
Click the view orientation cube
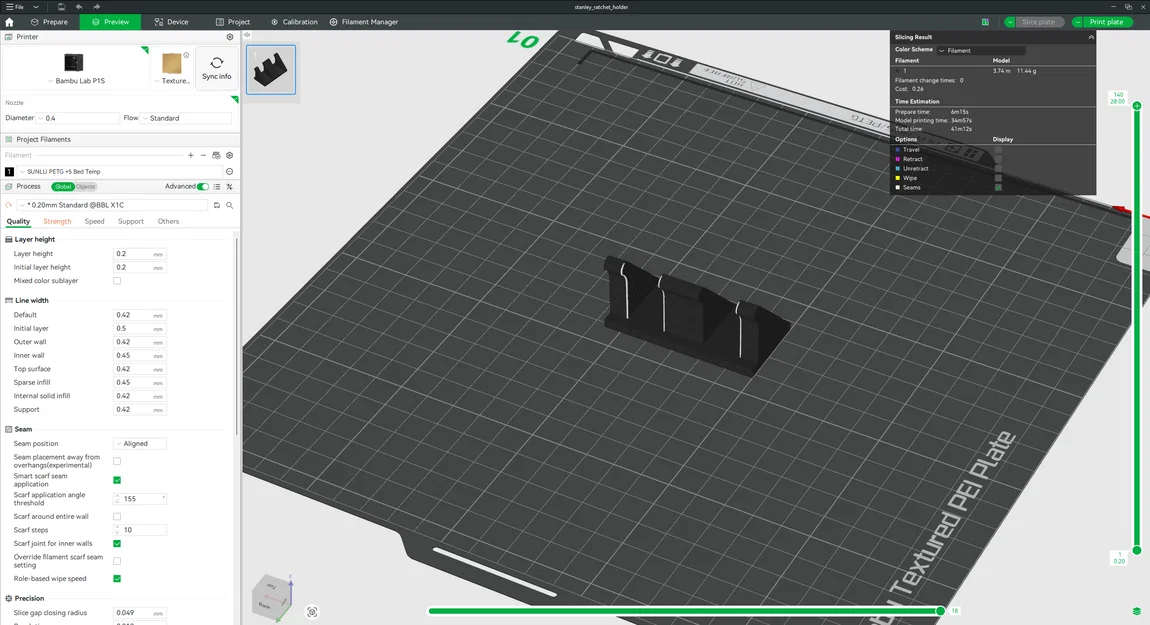click(x=271, y=598)
